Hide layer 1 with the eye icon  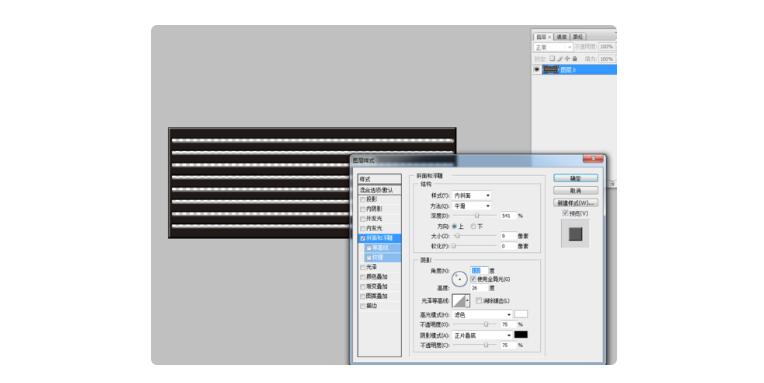pyautogui.click(x=536, y=70)
